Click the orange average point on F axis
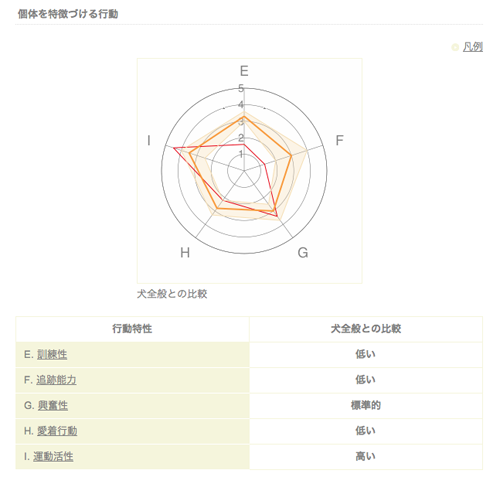 pos(291,156)
